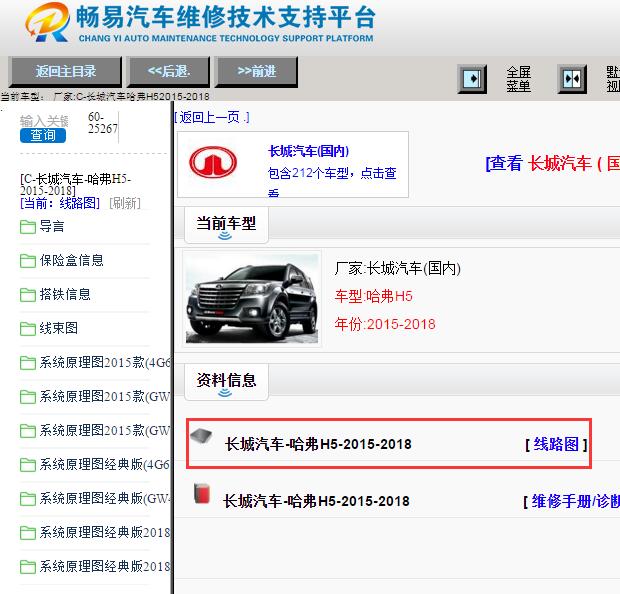Select the 当前车型 tab

click(226, 225)
